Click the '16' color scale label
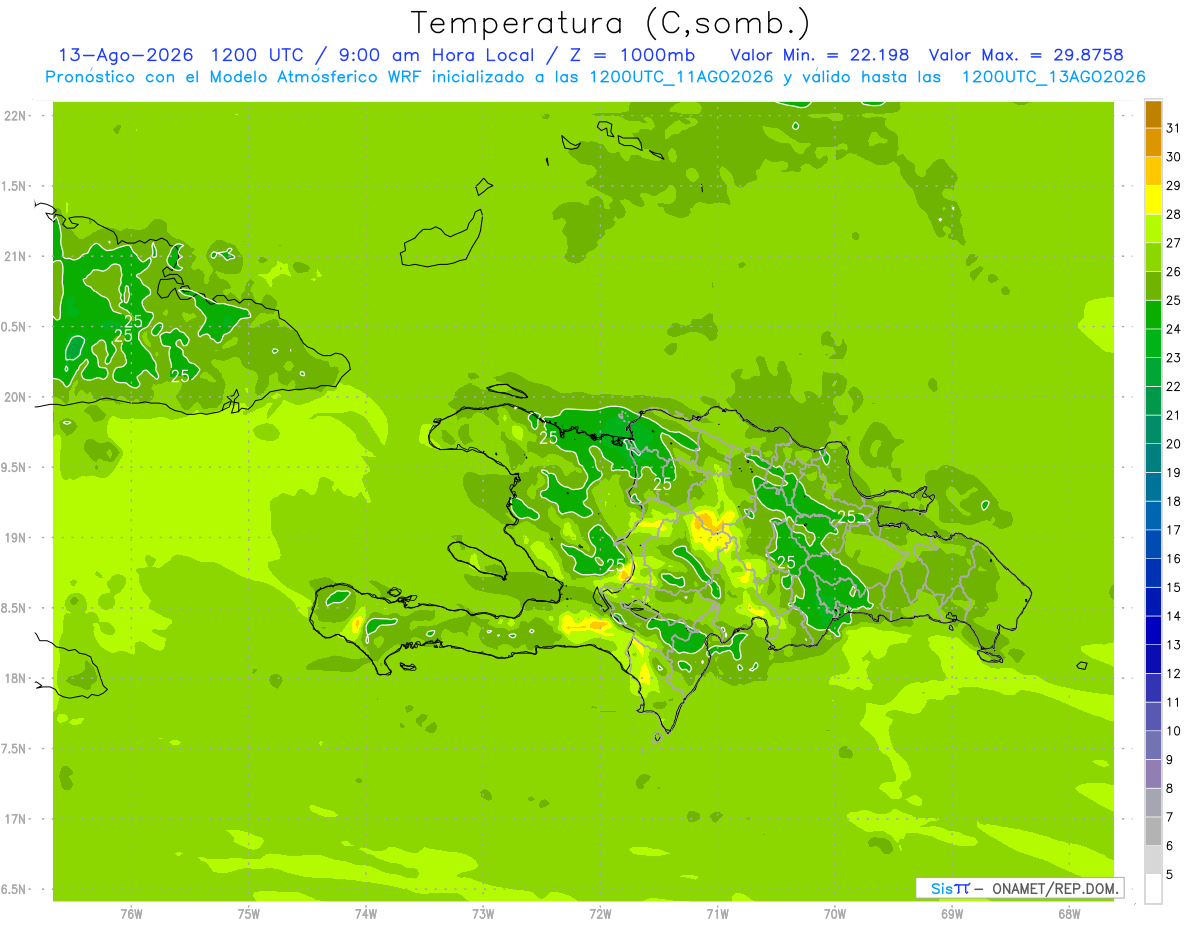Screen dimensions: 1200x927 click(x=1174, y=559)
